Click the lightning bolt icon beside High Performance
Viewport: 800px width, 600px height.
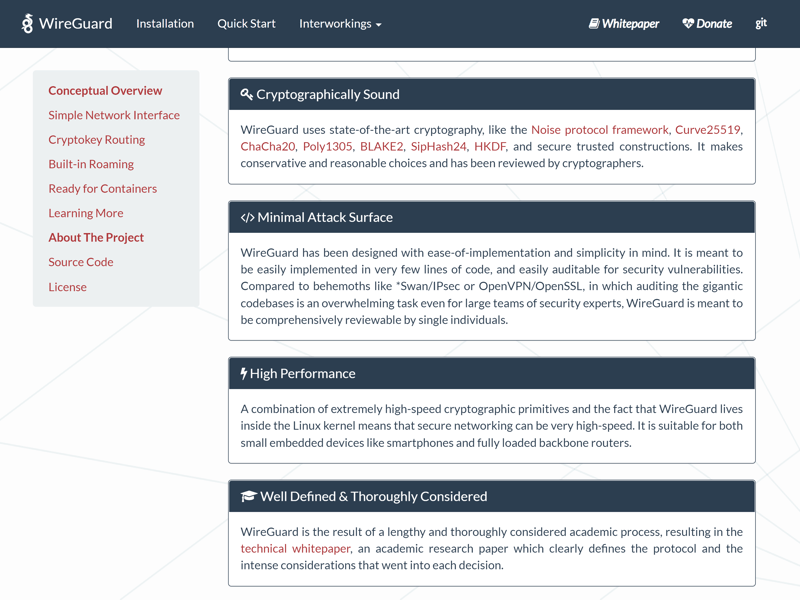click(x=244, y=373)
